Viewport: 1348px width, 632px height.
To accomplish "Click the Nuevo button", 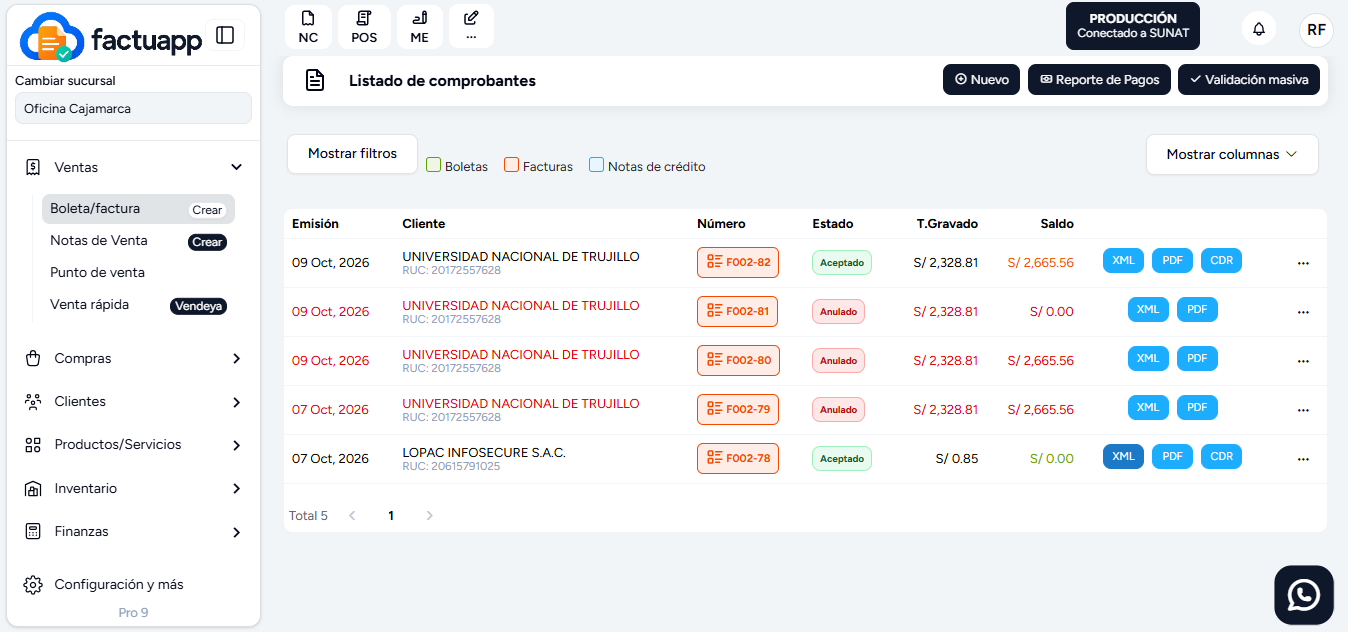I will point(982,80).
